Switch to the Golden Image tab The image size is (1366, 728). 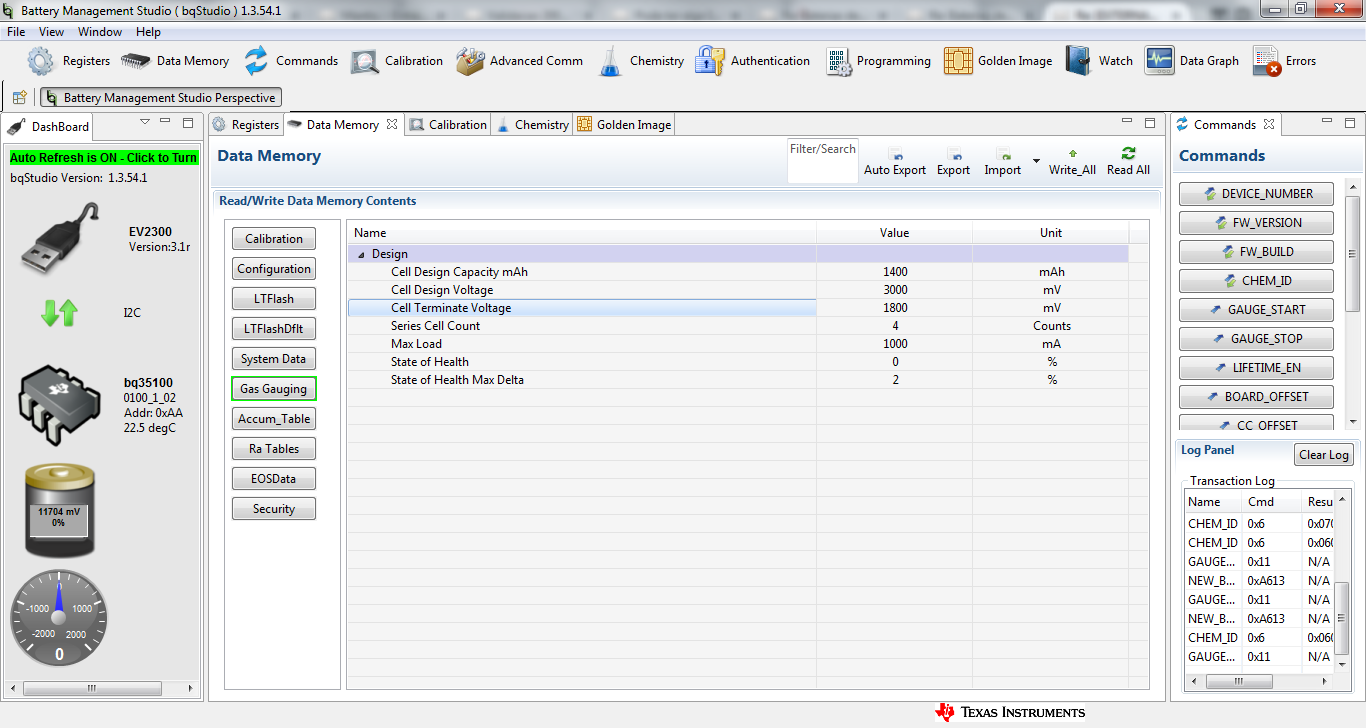[x=624, y=125]
